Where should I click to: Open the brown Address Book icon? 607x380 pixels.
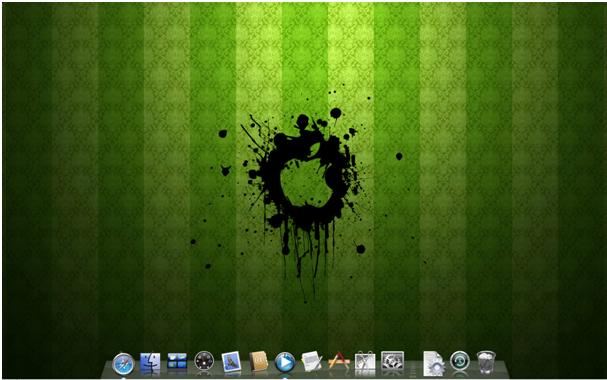pos(258,361)
